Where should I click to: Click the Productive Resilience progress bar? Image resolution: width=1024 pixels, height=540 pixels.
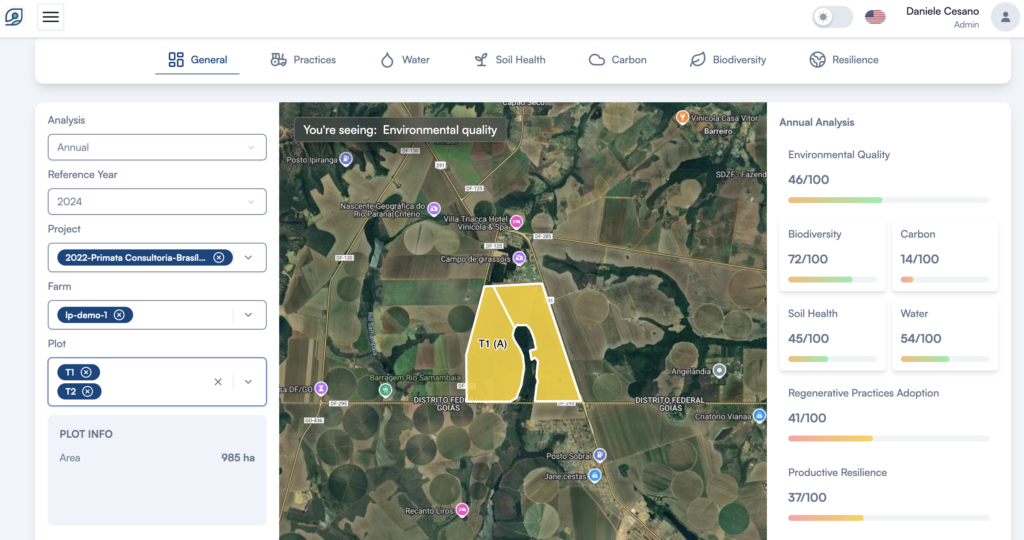coord(888,518)
